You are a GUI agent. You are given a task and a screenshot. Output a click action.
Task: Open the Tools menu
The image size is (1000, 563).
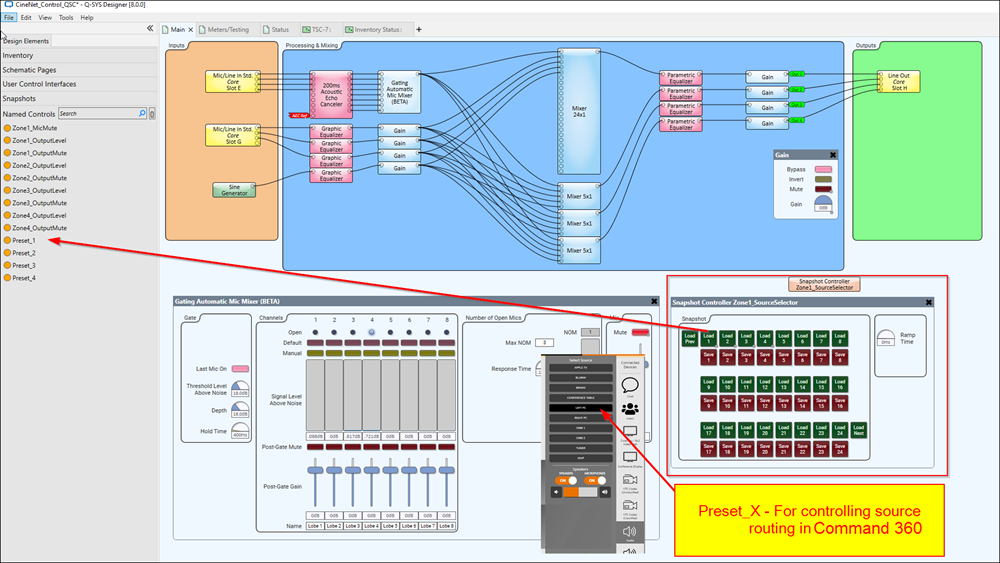pos(66,17)
